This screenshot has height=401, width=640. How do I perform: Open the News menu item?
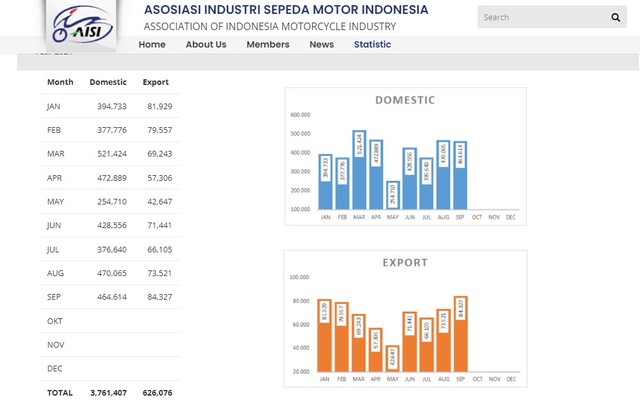tap(322, 45)
